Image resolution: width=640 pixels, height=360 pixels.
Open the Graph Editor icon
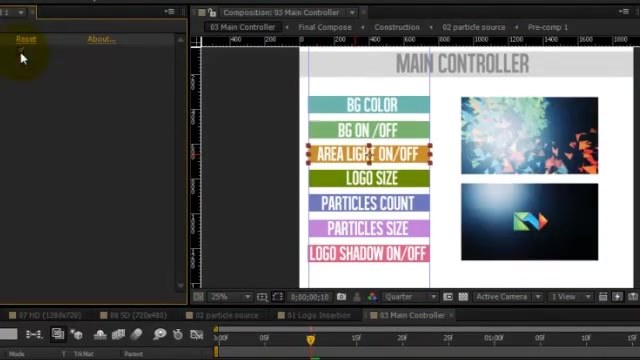pos(197,335)
